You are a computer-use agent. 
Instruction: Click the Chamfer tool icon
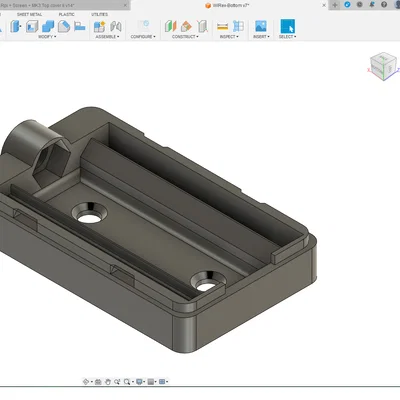pyautogui.click(x=64, y=26)
